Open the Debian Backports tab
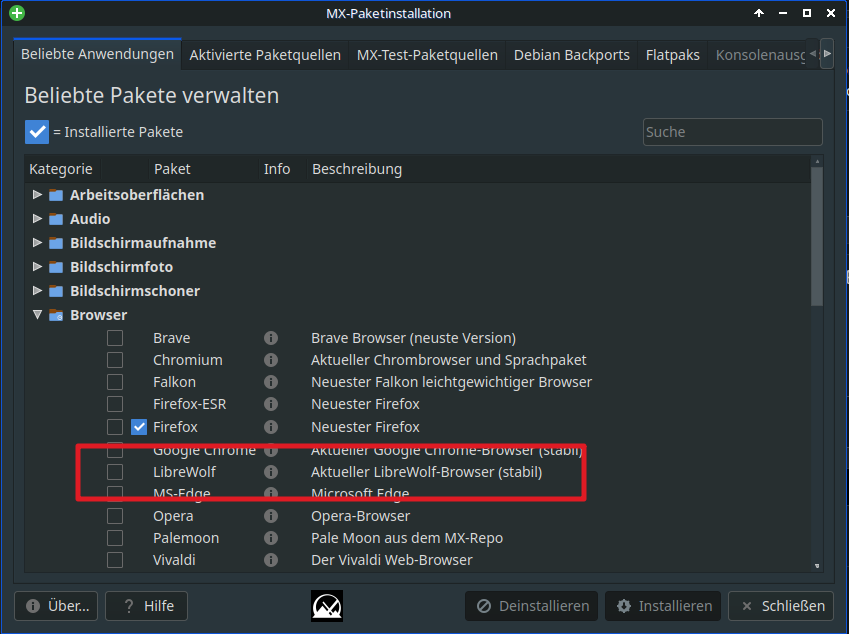Viewport: 849px width, 634px height. coord(572,55)
